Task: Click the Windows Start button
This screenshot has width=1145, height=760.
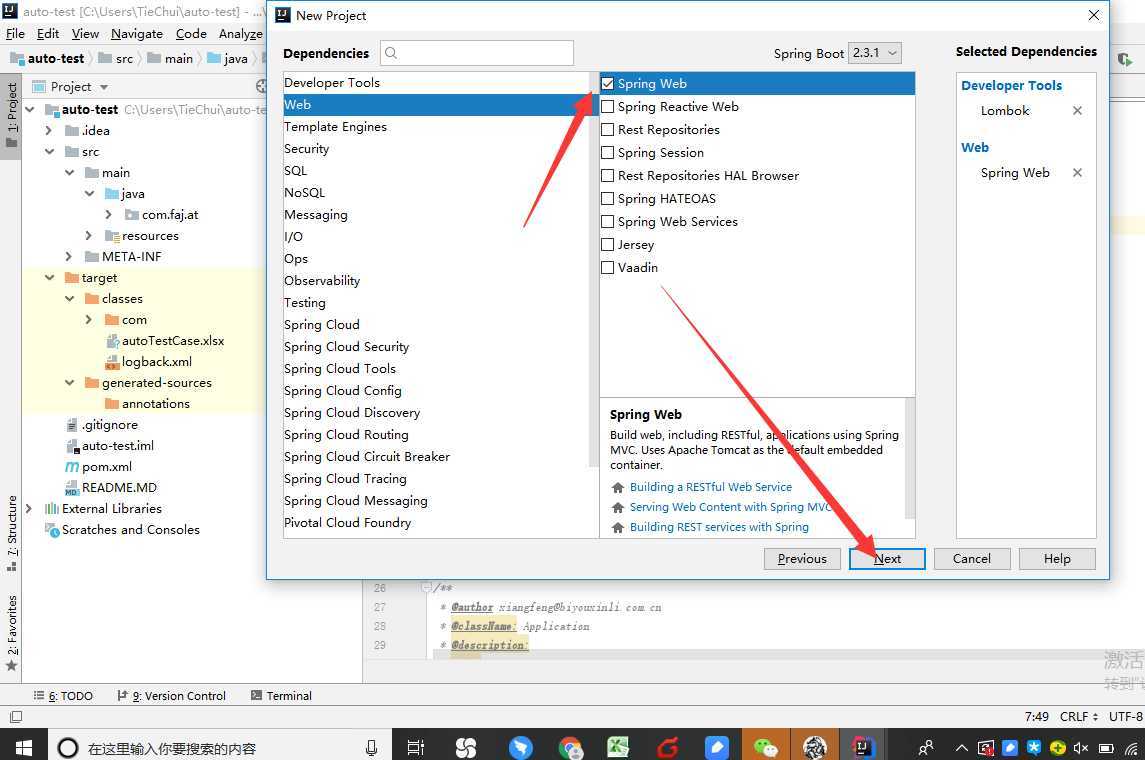Action: tap(23, 748)
